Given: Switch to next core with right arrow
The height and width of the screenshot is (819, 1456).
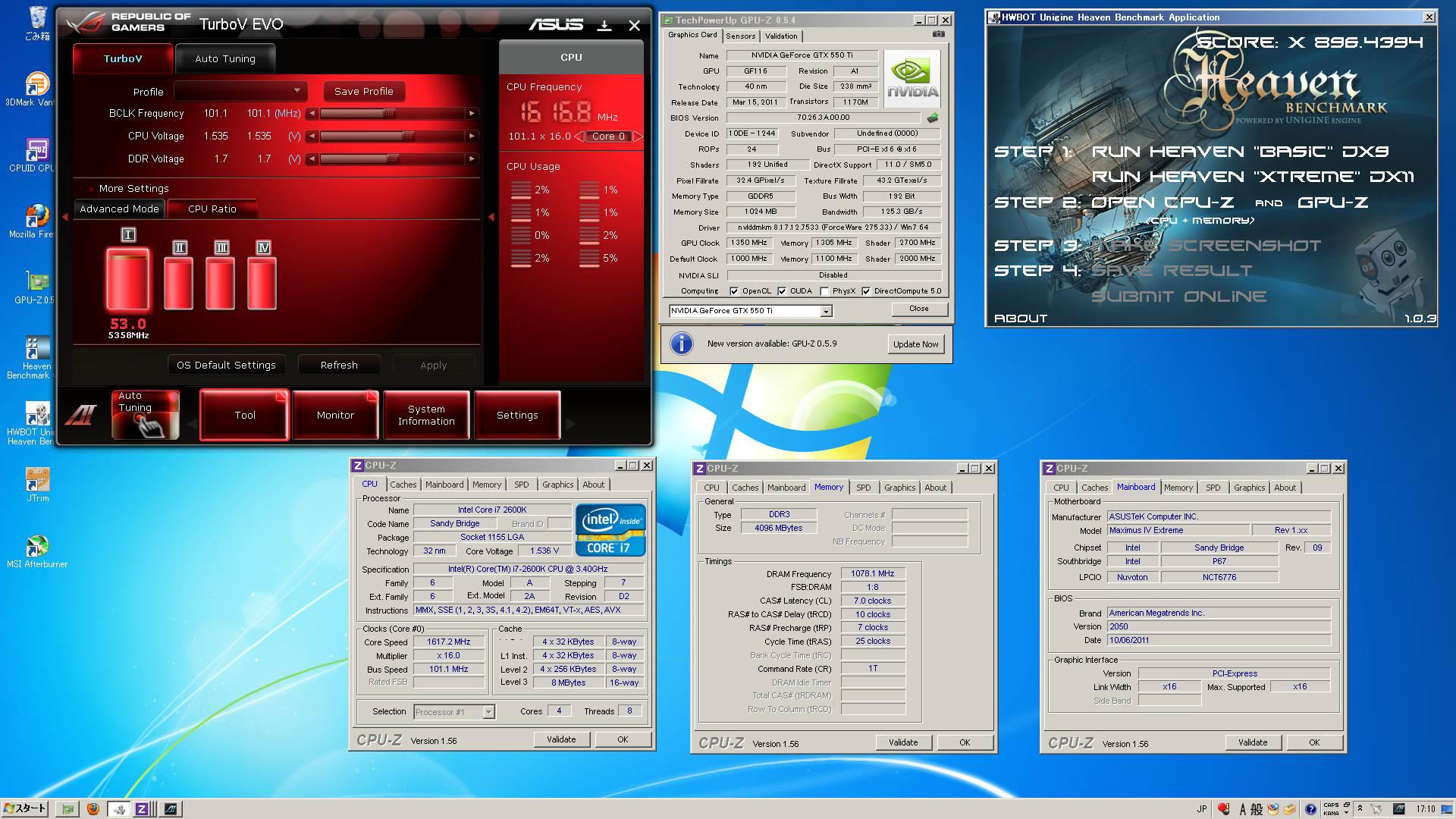Looking at the screenshot, I should (638, 136).
